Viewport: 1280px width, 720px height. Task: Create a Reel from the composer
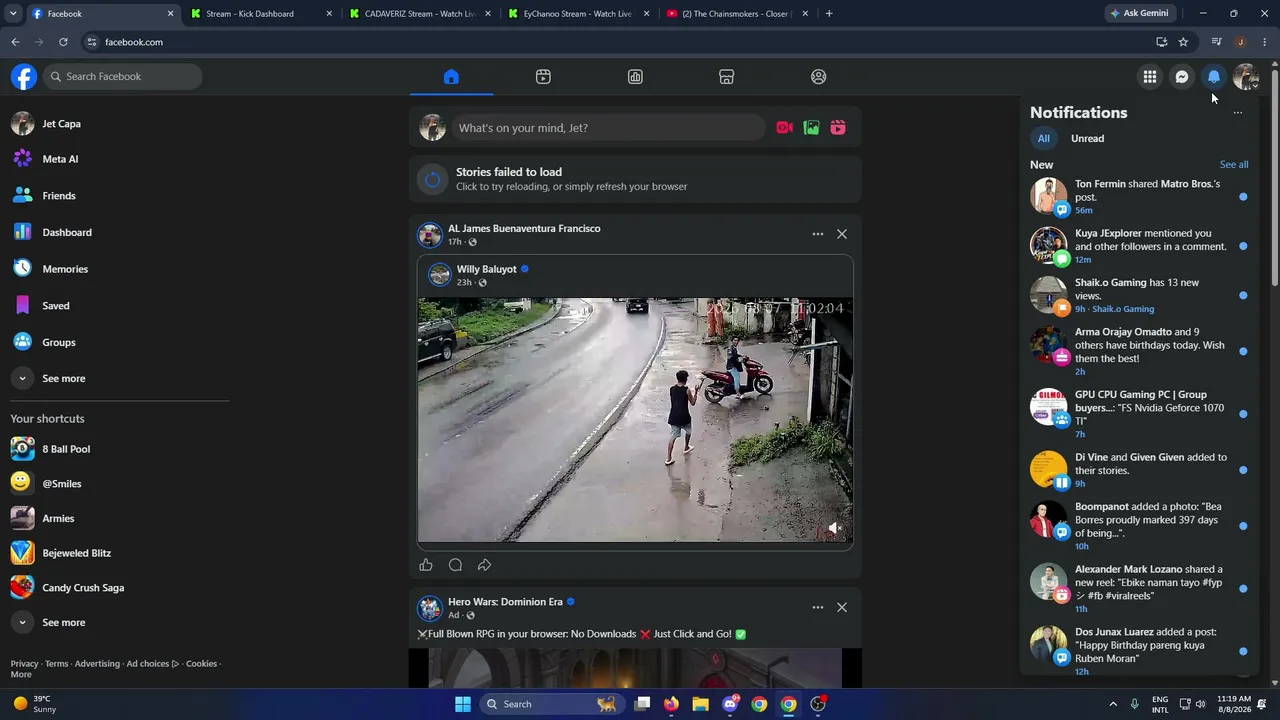click(x=838, y=128)
